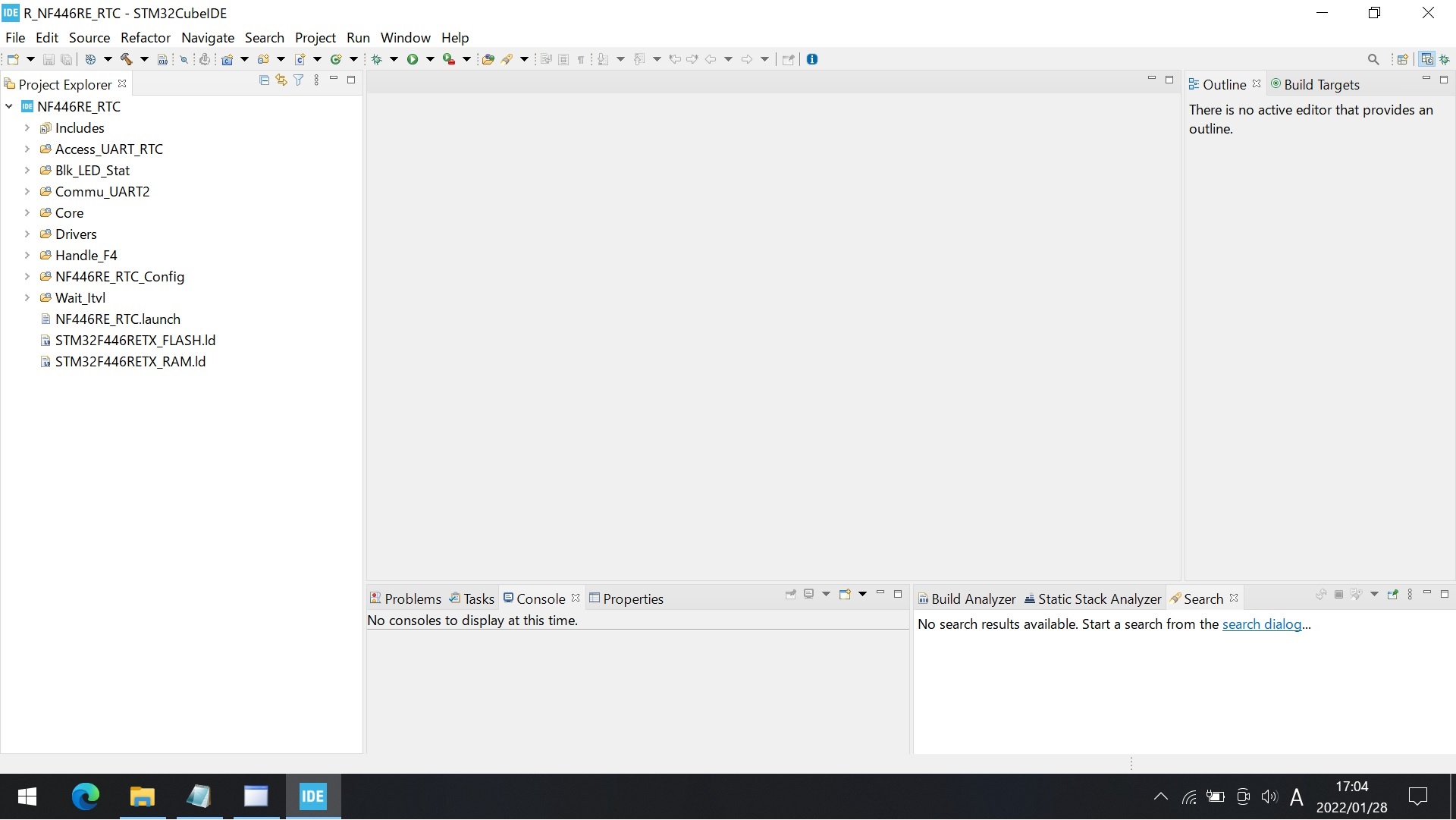Image resolution: width=1456 pixels, height=820 pixels.
Task: Click the Collapse All icon in Project Explorer
Action: [264, 80]
